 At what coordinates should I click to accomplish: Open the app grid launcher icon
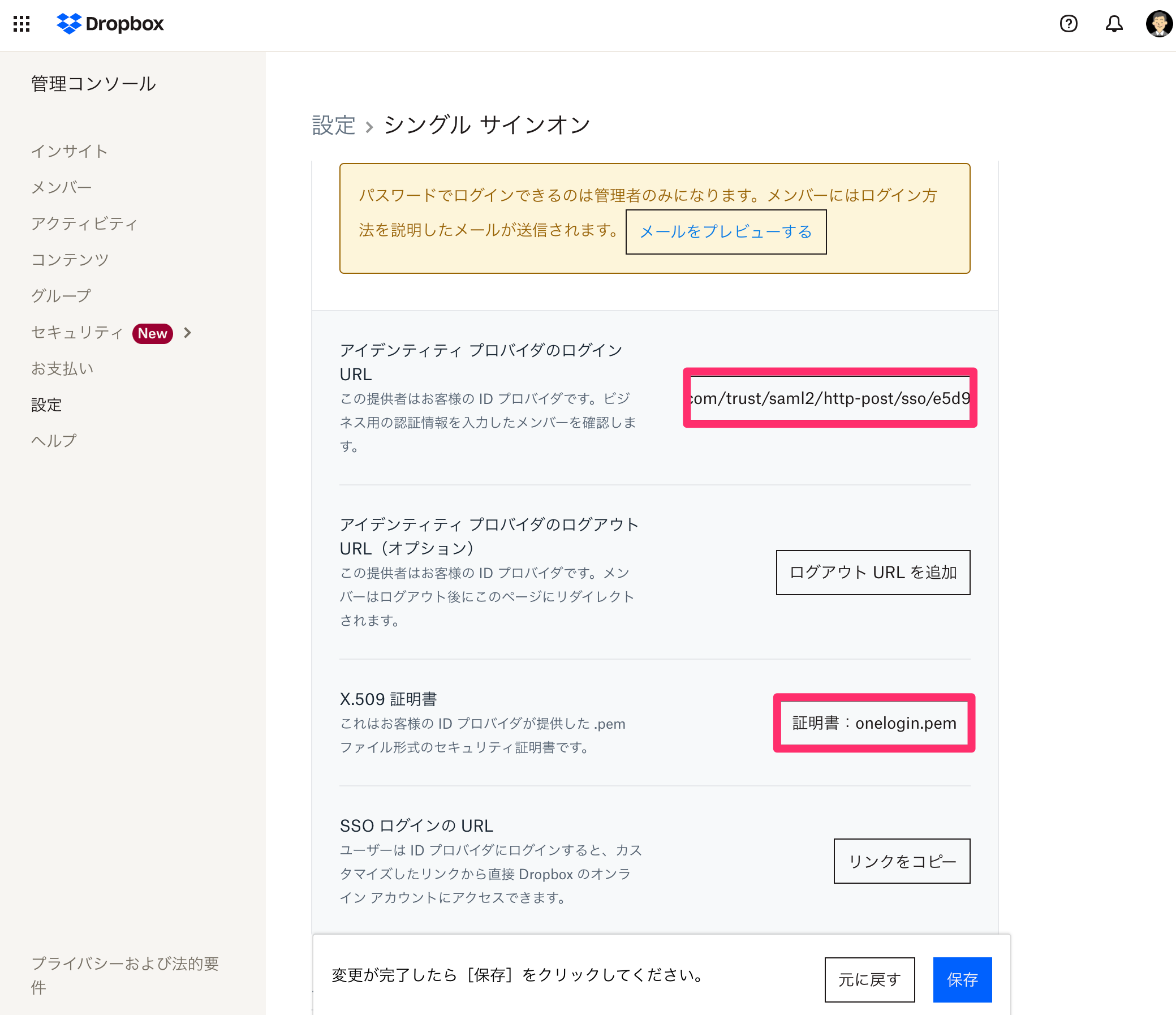pyautogui.click(x=21, y=24)
